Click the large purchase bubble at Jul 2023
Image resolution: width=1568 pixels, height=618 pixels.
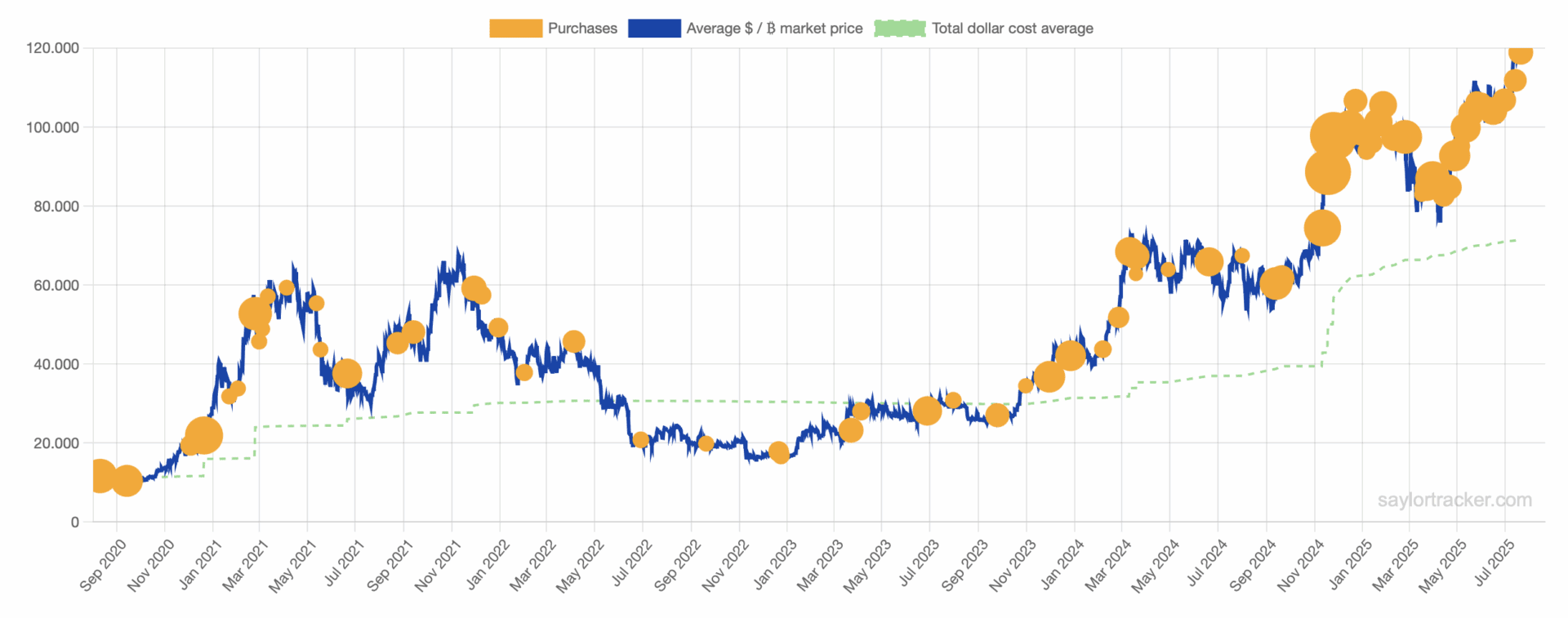[927, 411]
